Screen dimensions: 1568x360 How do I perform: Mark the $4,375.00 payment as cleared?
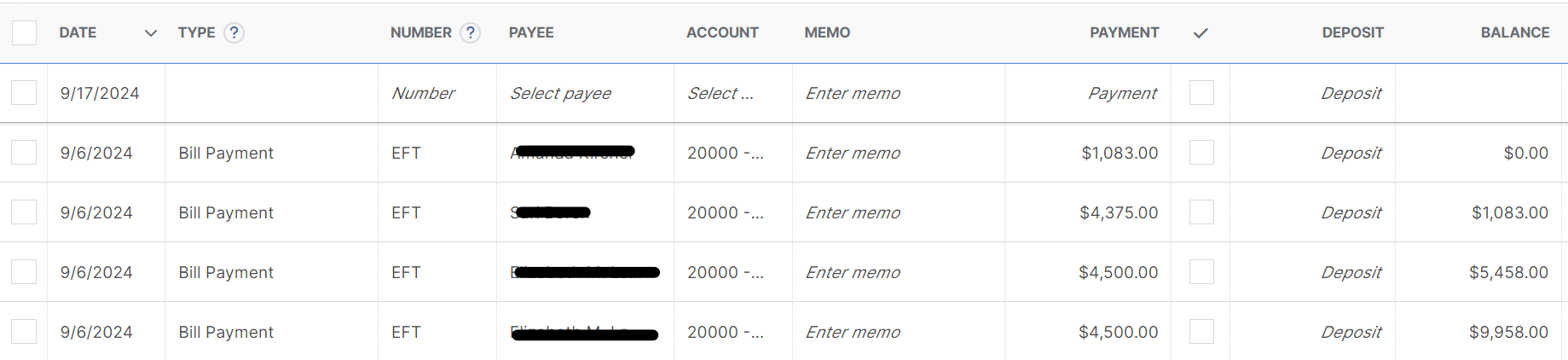pos(1201,212)
